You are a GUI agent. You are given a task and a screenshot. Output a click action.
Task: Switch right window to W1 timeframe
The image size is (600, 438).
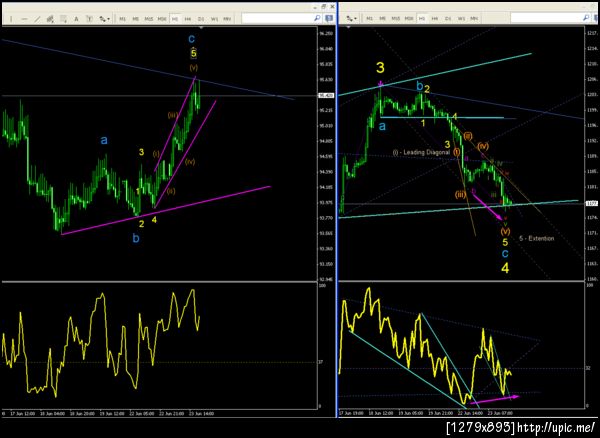tap(461, 18)
